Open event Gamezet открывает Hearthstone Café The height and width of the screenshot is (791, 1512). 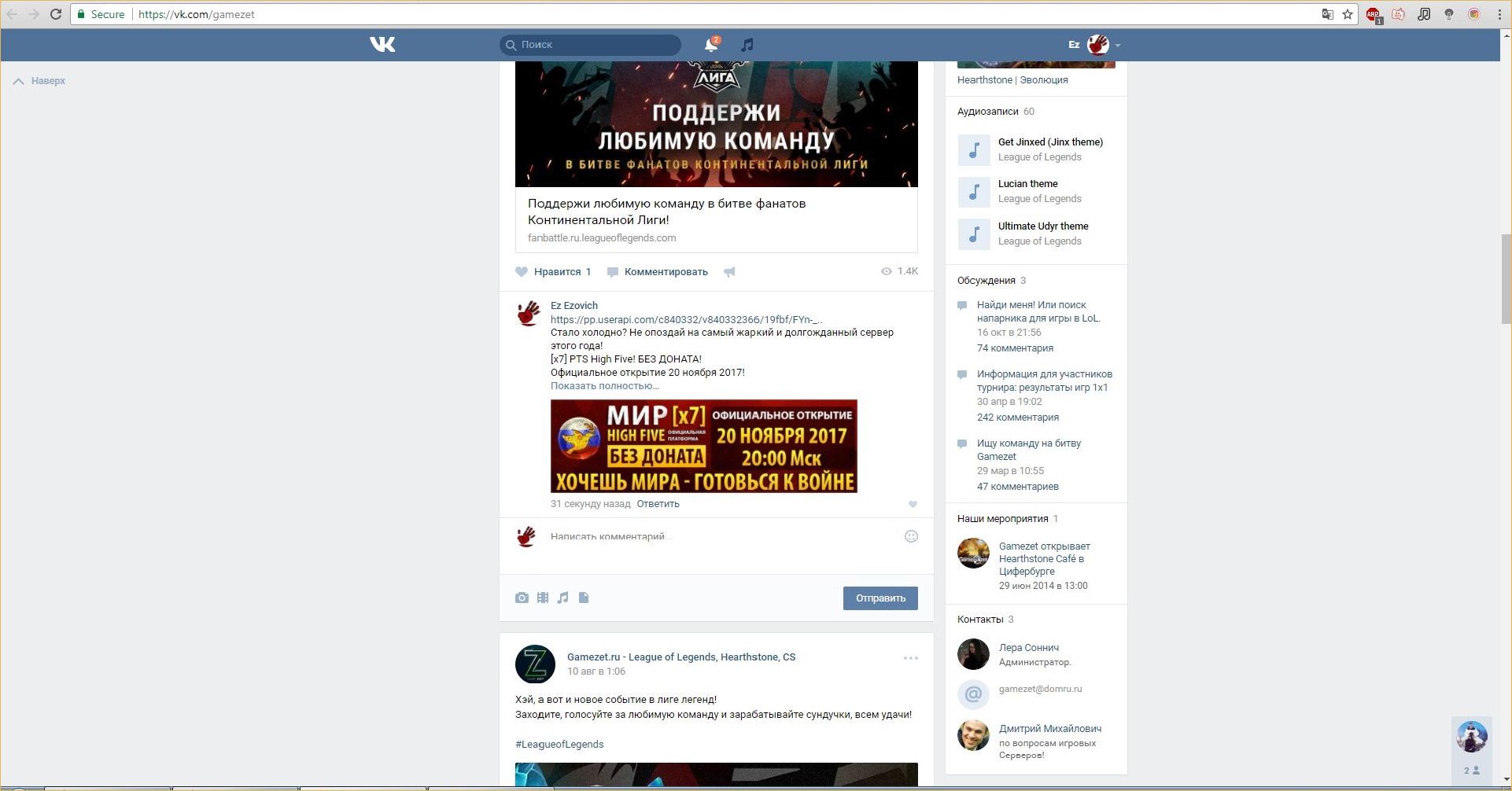[1045, 559]
